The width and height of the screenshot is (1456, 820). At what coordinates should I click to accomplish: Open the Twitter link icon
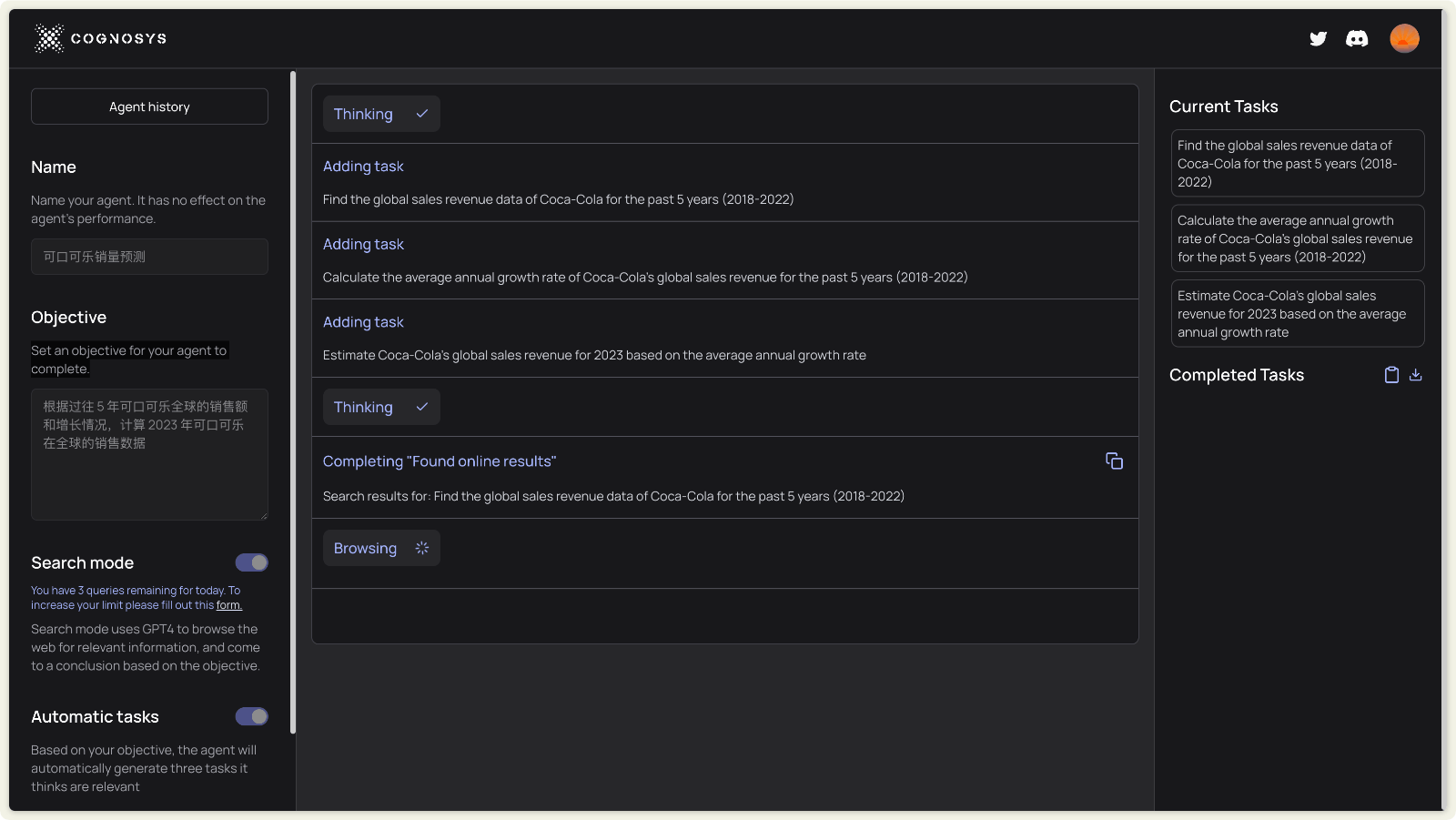(1318, 38)
